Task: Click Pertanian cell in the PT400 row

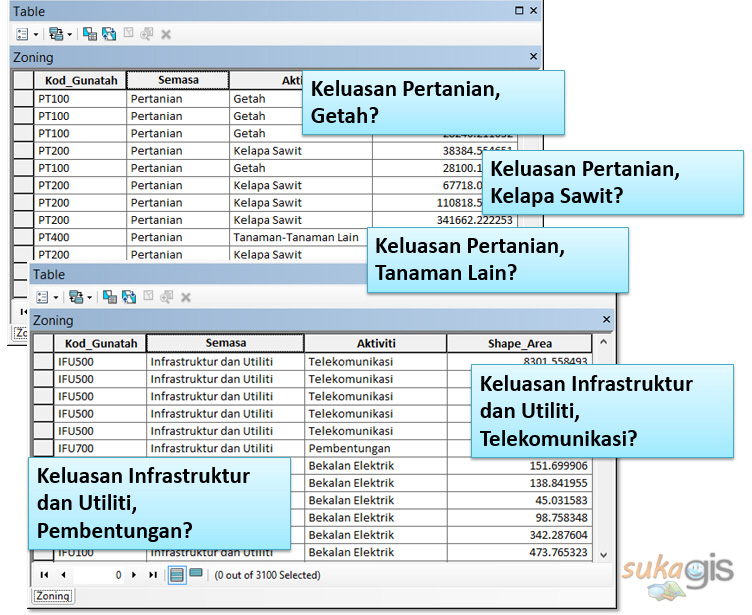Action: pos(177,237)
